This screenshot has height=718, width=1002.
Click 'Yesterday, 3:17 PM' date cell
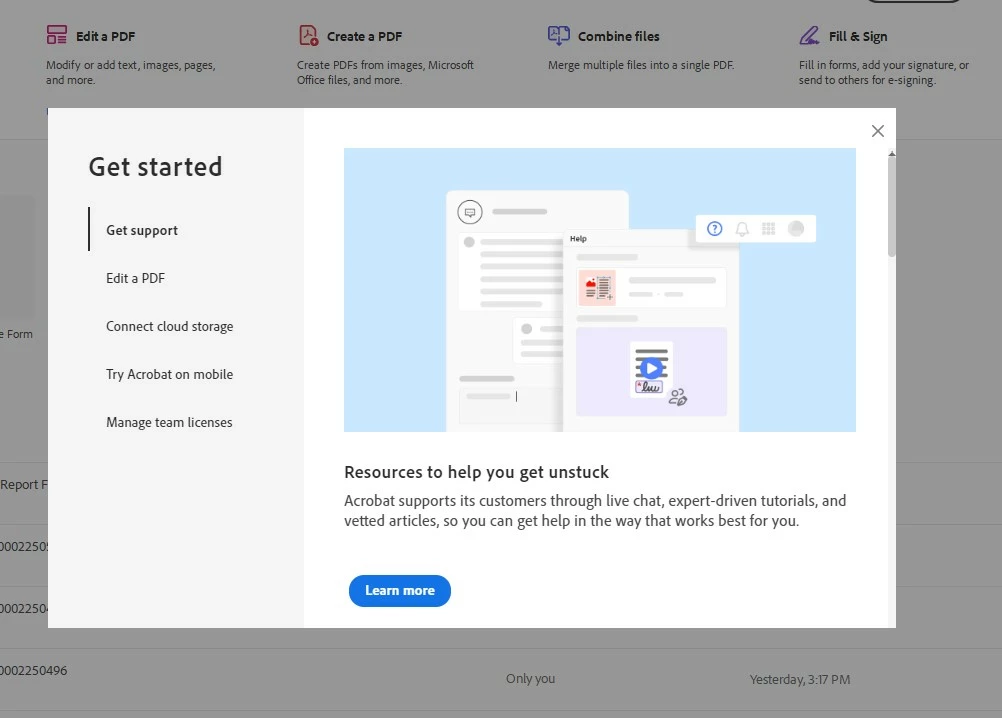[799, 680]
